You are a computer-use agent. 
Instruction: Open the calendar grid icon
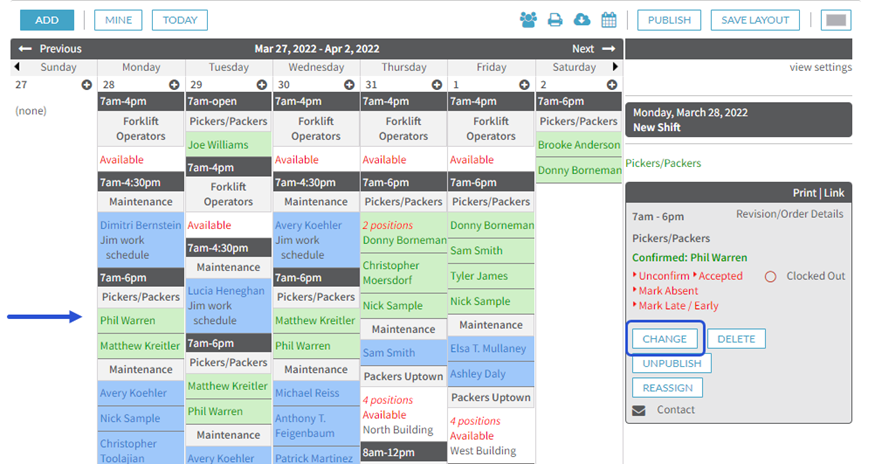tap(609, 20)
